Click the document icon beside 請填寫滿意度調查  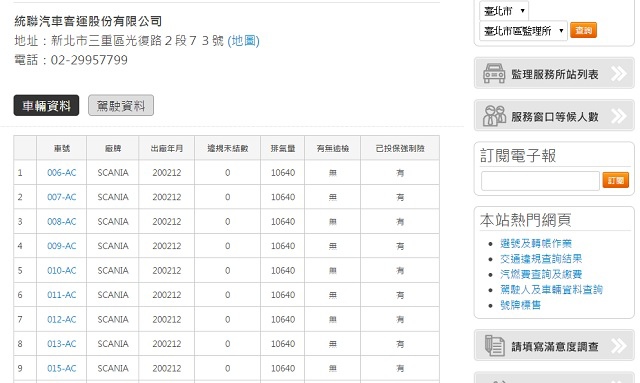tap(494, 345)
